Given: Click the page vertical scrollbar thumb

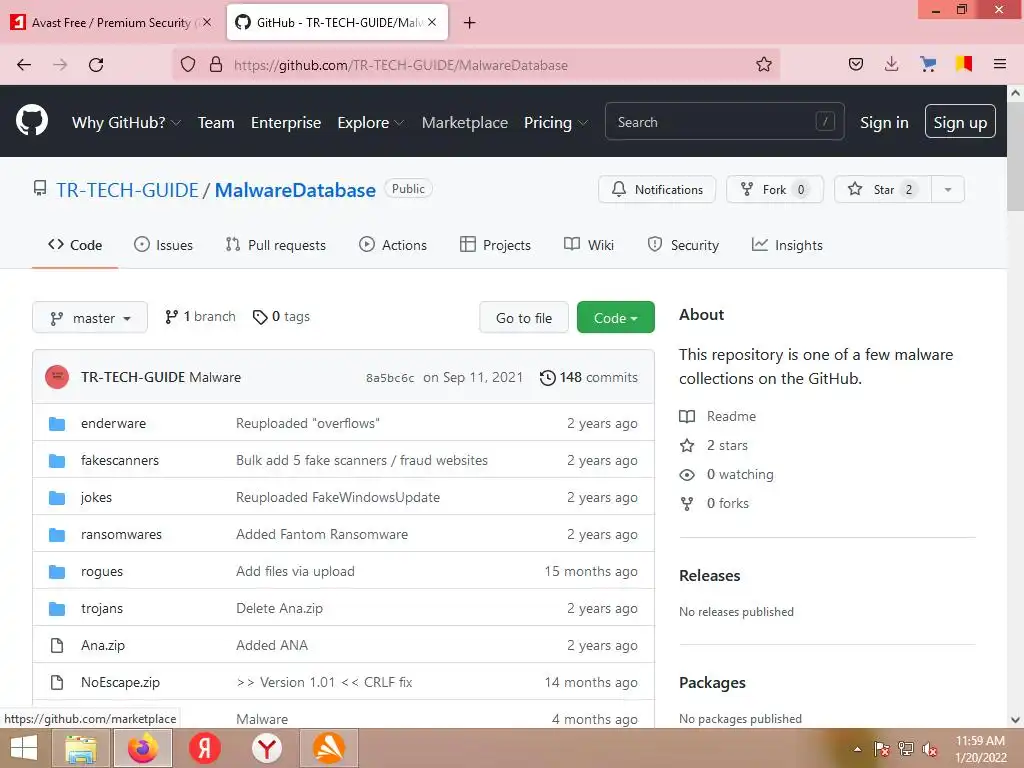Looking at the screenshot, I should [x=1015, y=157].
